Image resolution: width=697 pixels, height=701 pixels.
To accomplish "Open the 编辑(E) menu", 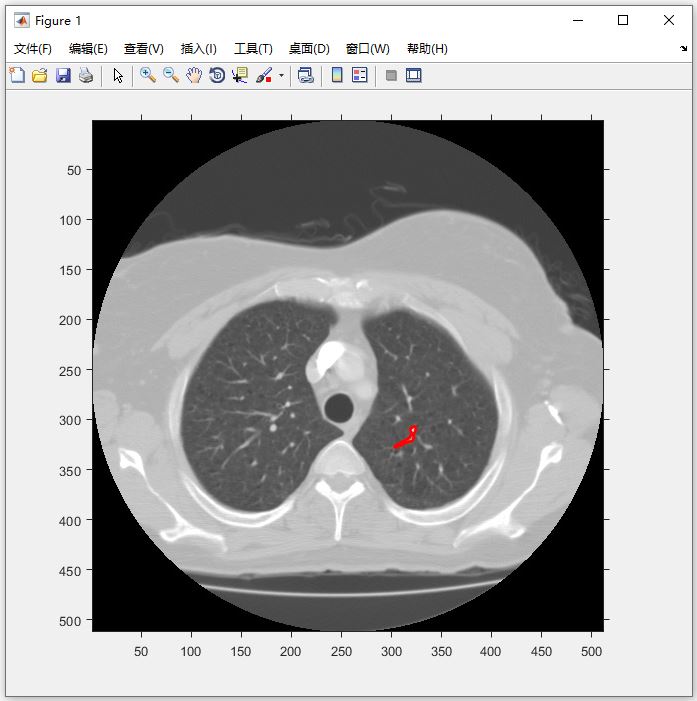I will click(x=88, y=48).
